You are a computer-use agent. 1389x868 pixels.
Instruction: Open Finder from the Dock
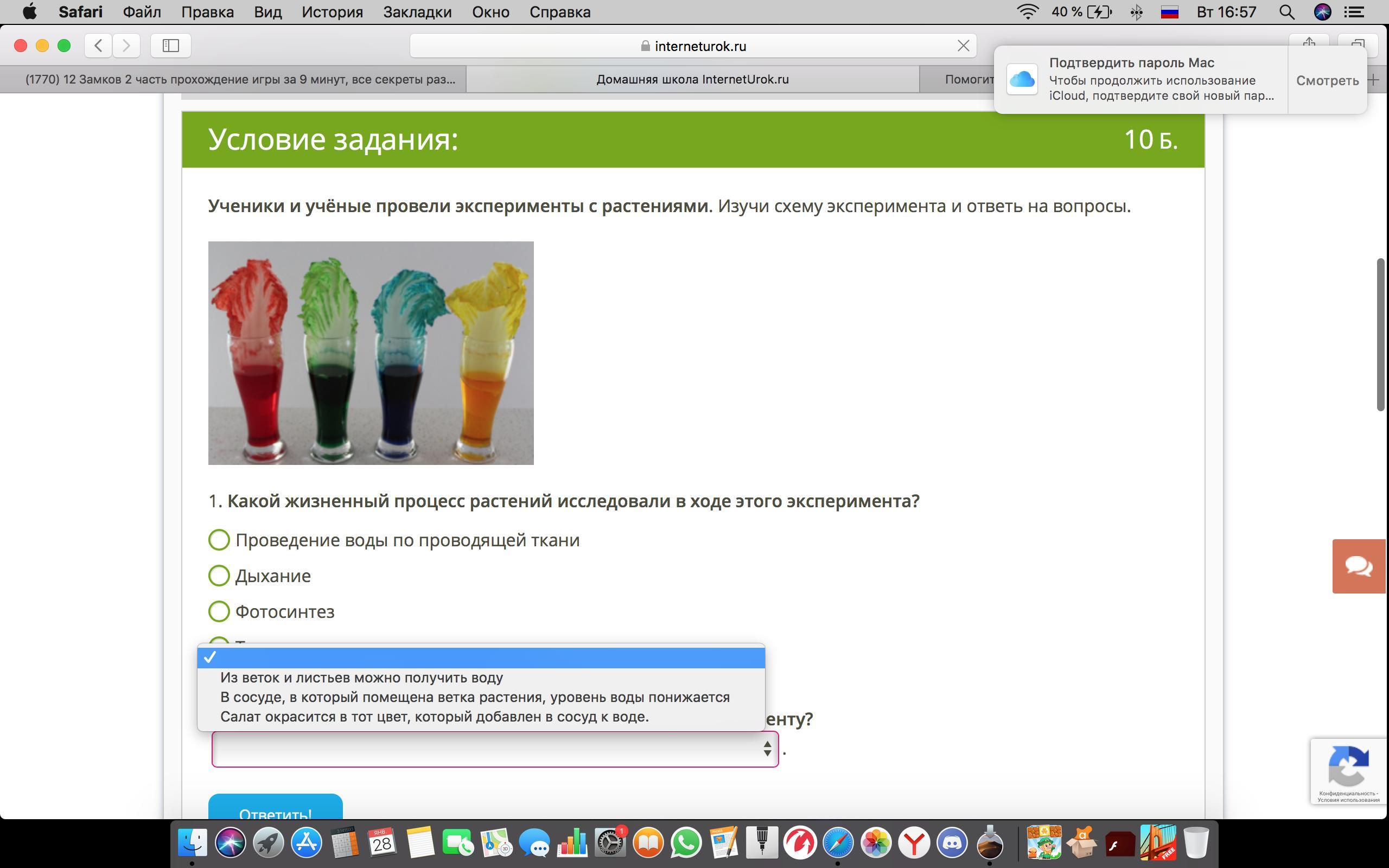pos(192,843)
